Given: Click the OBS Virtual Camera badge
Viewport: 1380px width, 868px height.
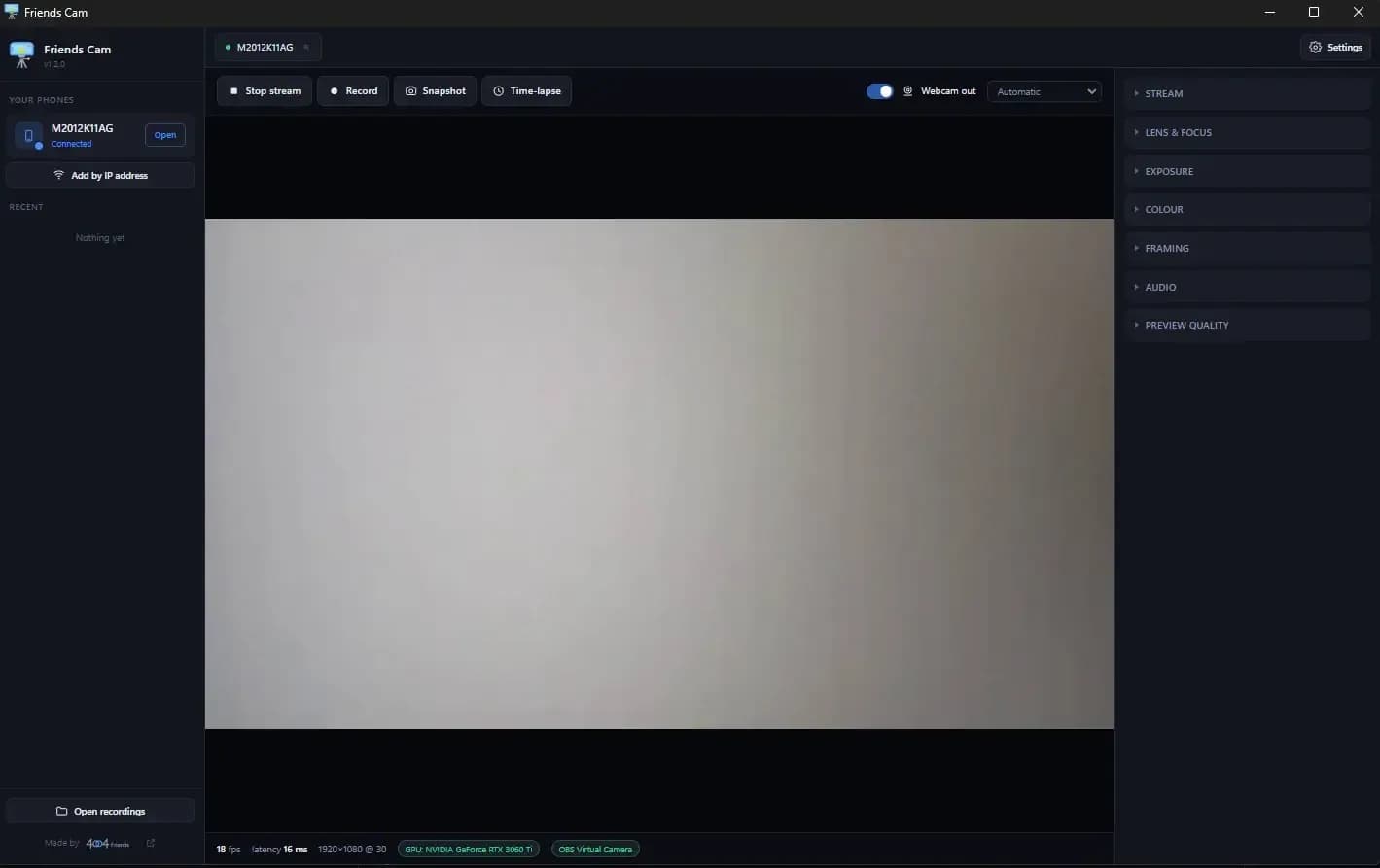Looking at the screenshot, I should click(595, 850).
